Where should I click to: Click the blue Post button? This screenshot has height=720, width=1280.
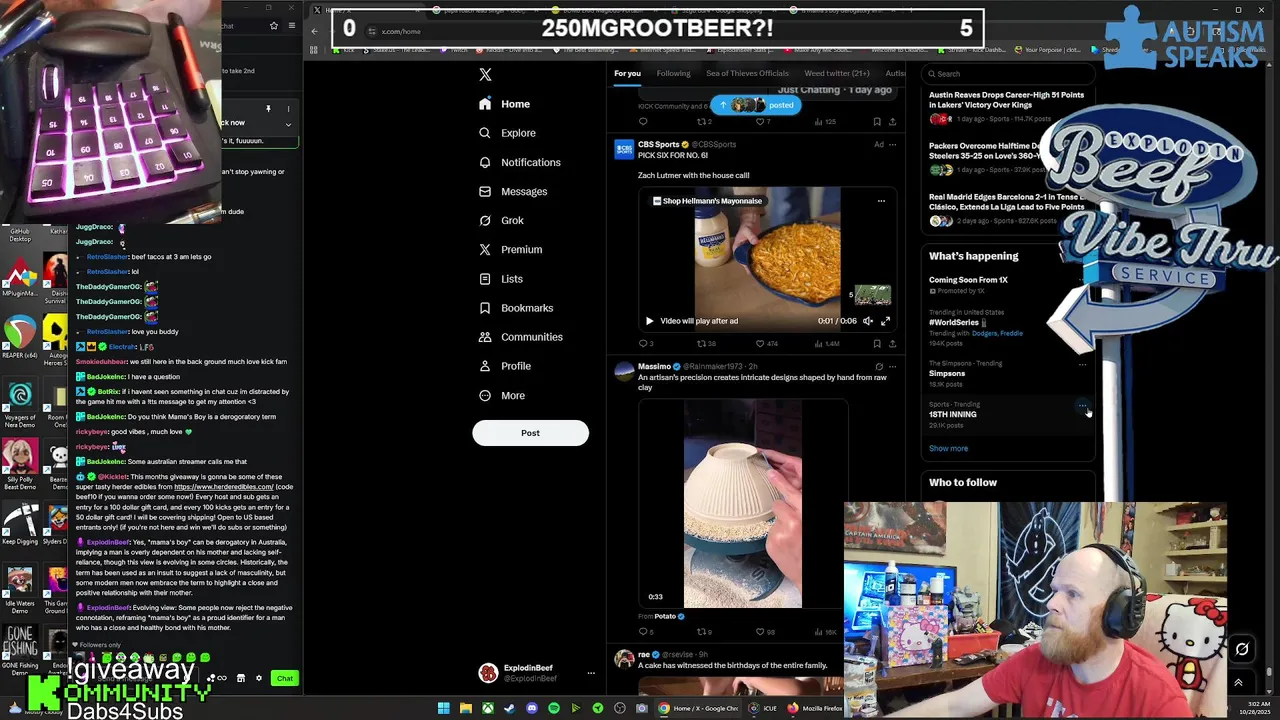pos(530,433)
